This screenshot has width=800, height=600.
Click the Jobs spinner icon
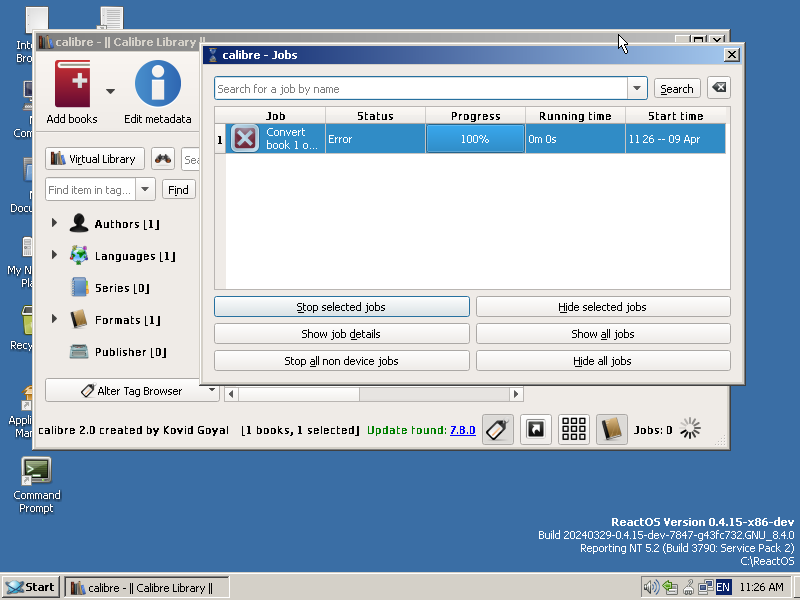(x=690, y=429)
